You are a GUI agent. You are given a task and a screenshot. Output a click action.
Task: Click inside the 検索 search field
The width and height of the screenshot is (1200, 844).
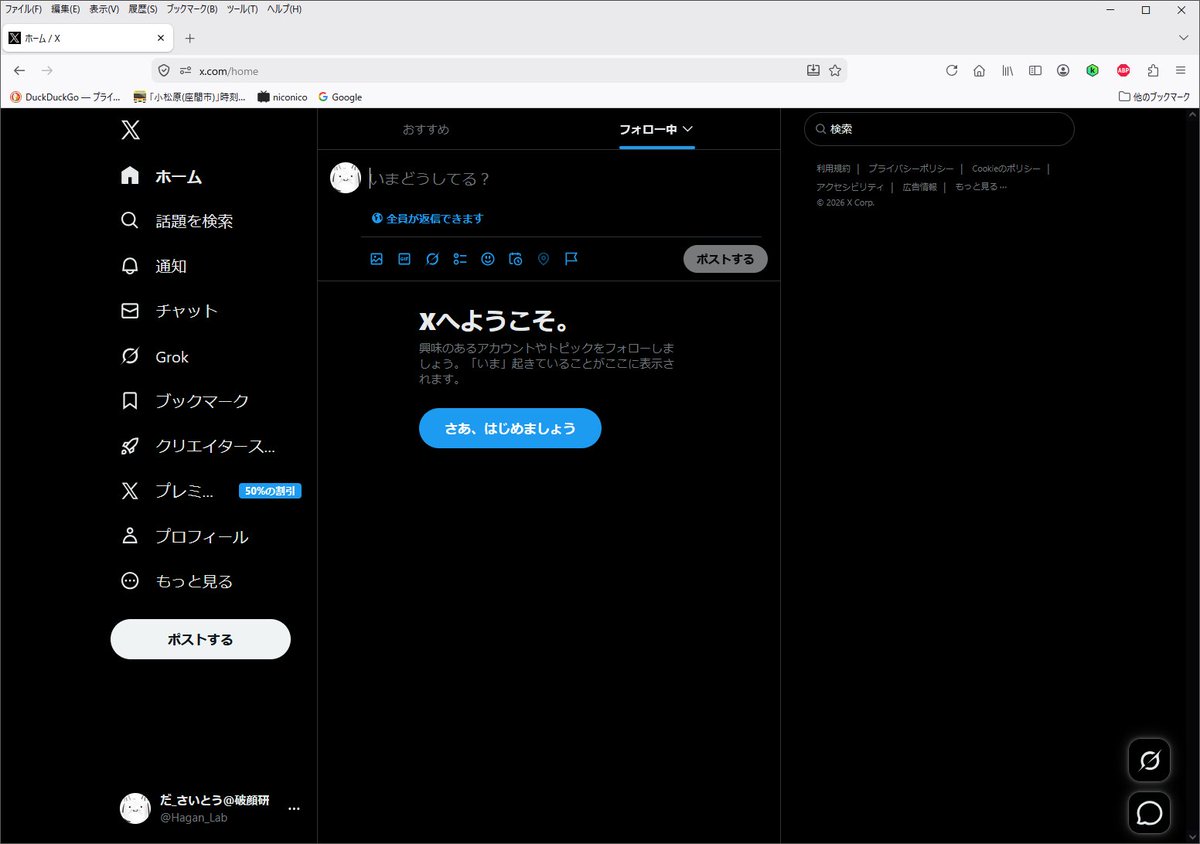click(938, 129)
